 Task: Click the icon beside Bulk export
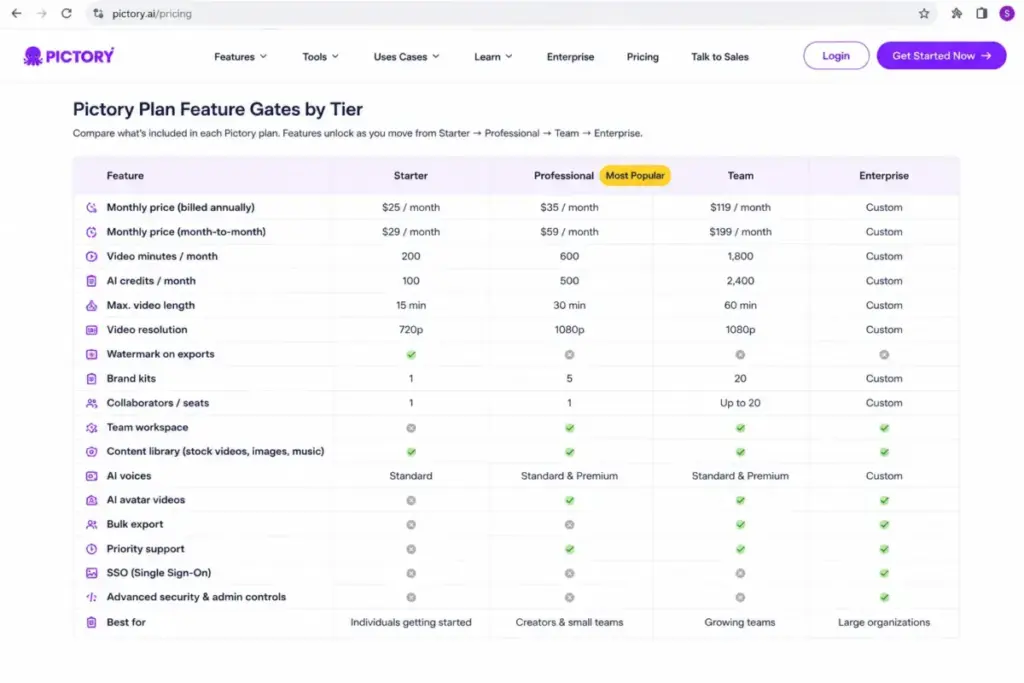[x=91, y=524]
